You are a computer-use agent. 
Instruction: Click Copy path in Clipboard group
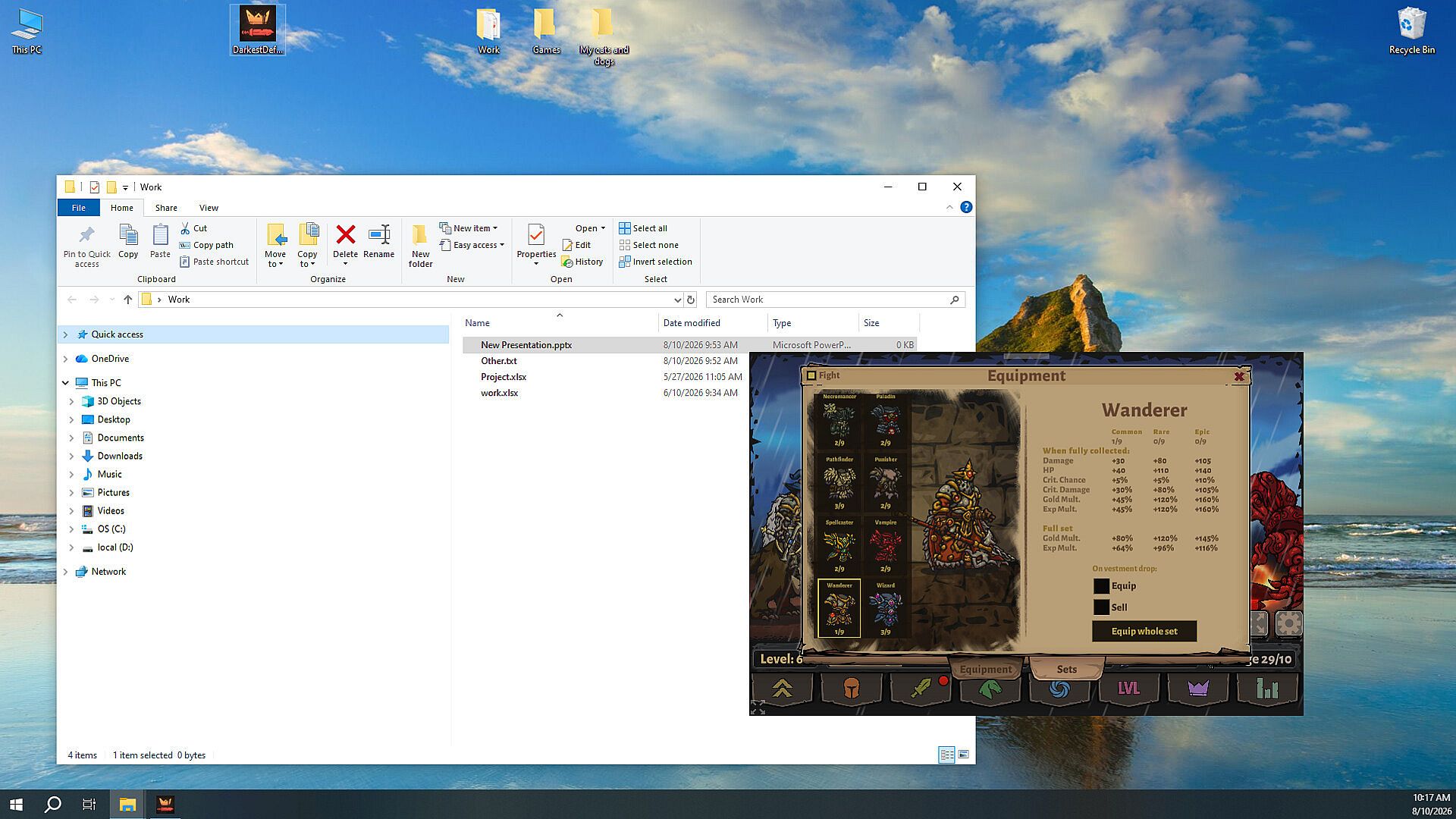click(x=206, y=245)
